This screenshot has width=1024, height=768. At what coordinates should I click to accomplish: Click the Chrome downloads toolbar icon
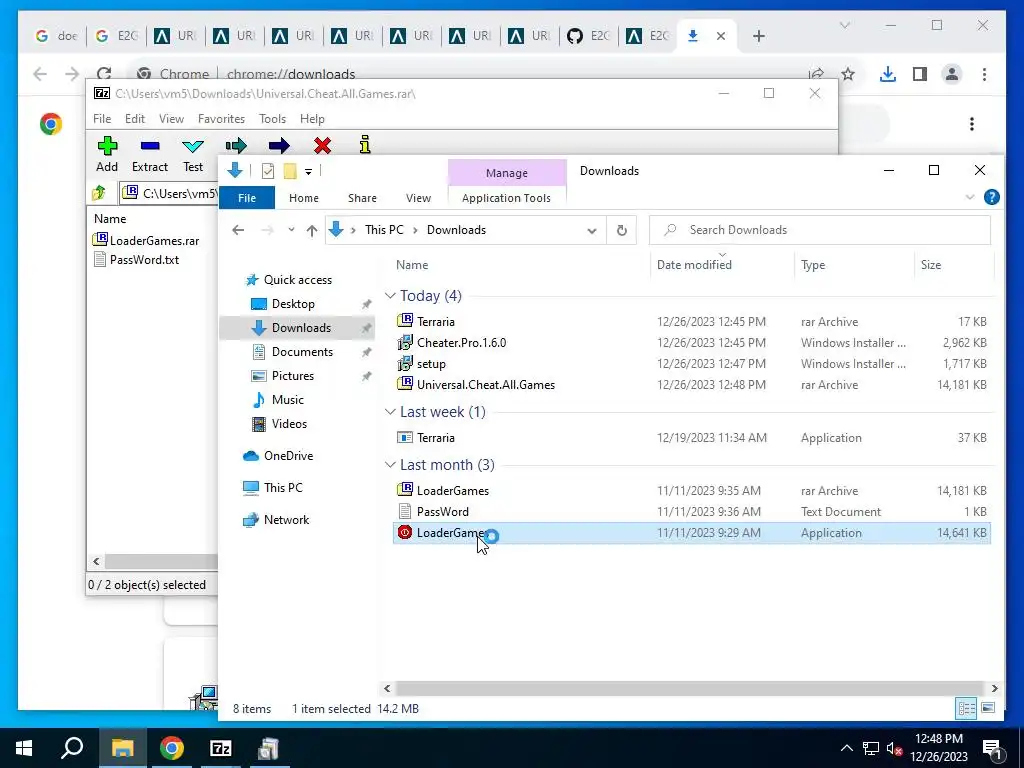pos(888,74)
